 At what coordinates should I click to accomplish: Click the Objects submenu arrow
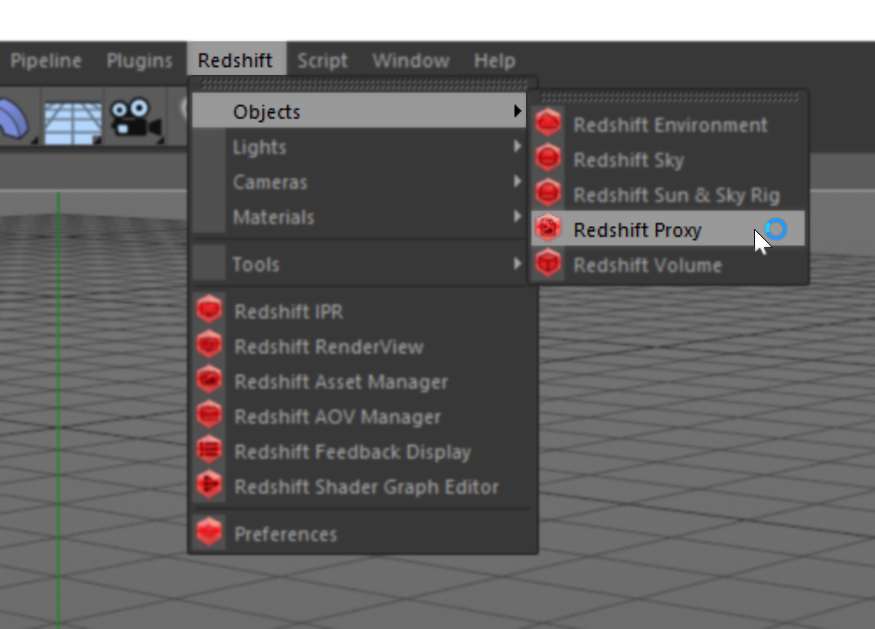tap(517, 111)
